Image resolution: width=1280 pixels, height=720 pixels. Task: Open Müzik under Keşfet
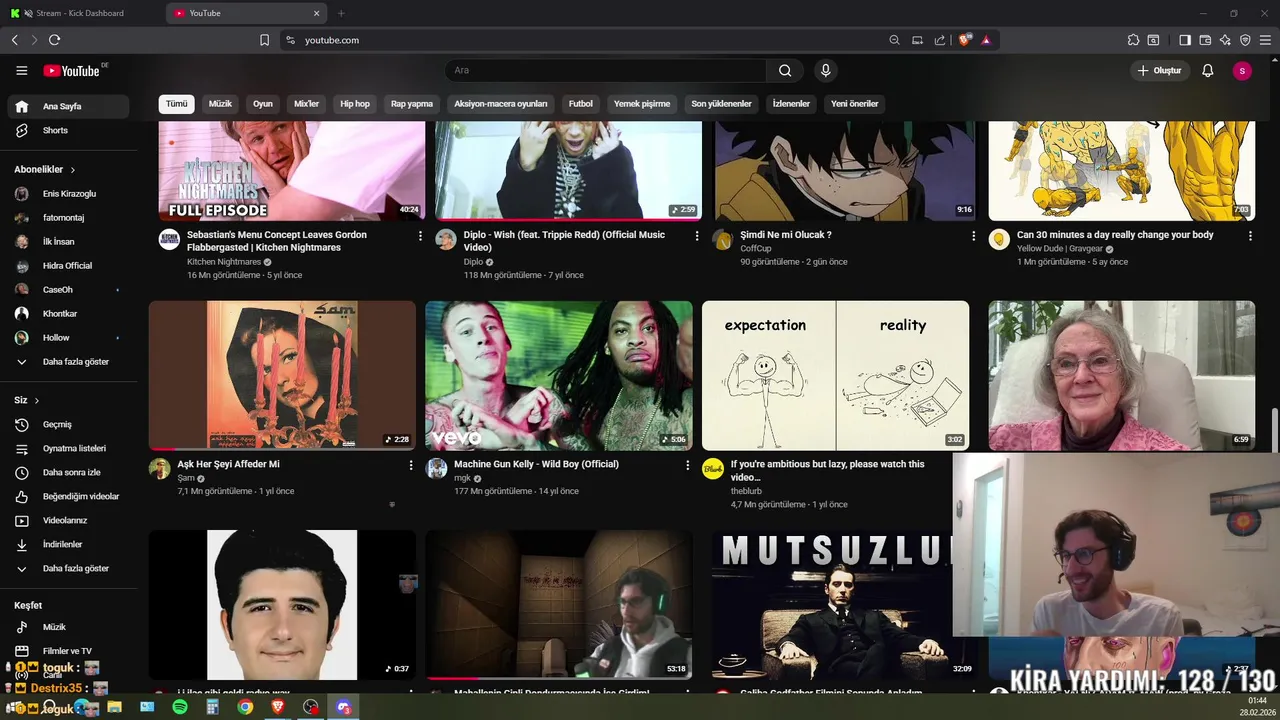(68, 627)
